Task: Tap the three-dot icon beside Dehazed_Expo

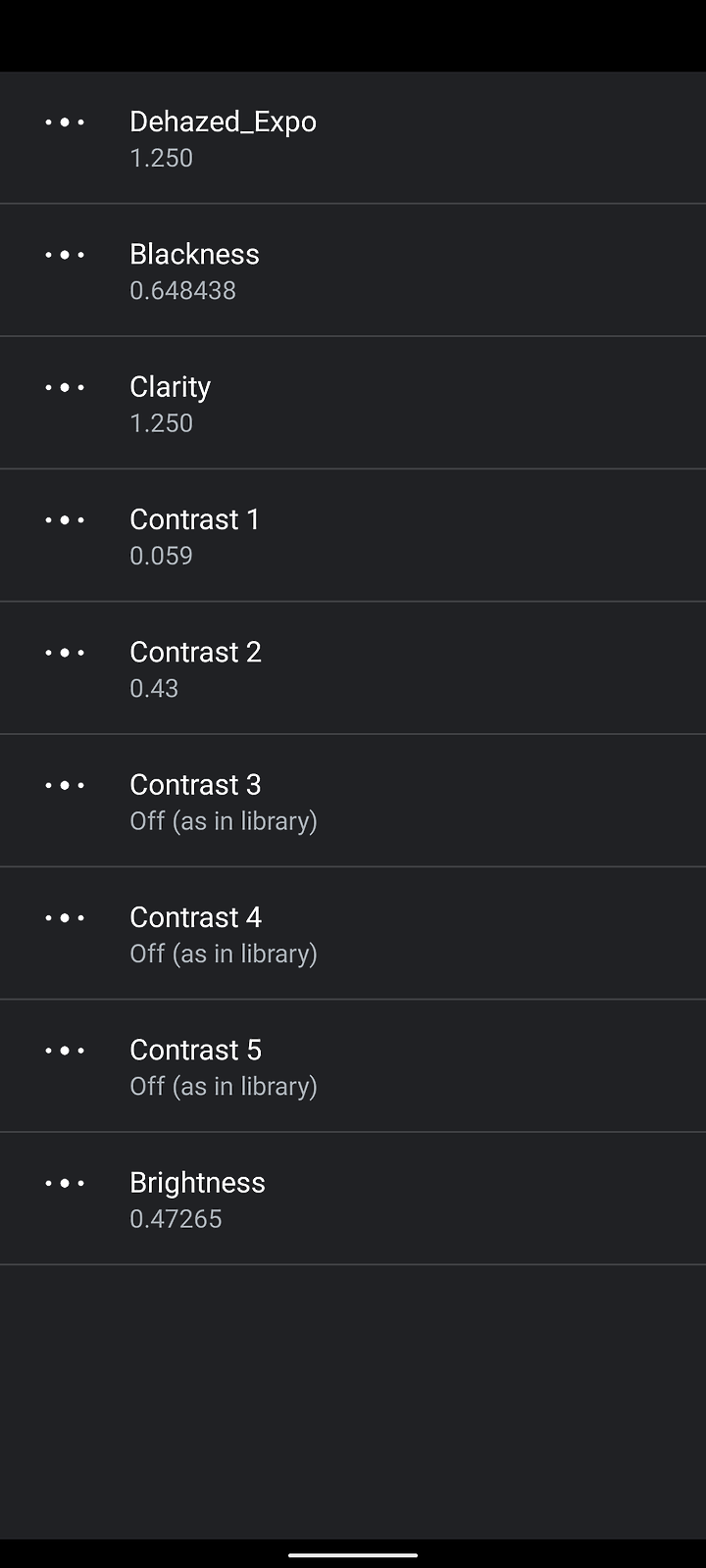Action: tap(65, 122)
